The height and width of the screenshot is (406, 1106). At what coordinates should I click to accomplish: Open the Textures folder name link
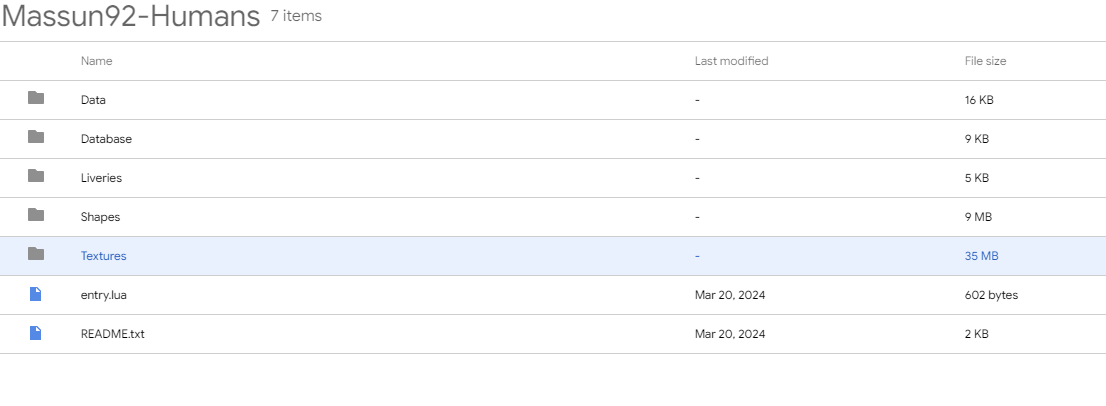pos(104,256)
